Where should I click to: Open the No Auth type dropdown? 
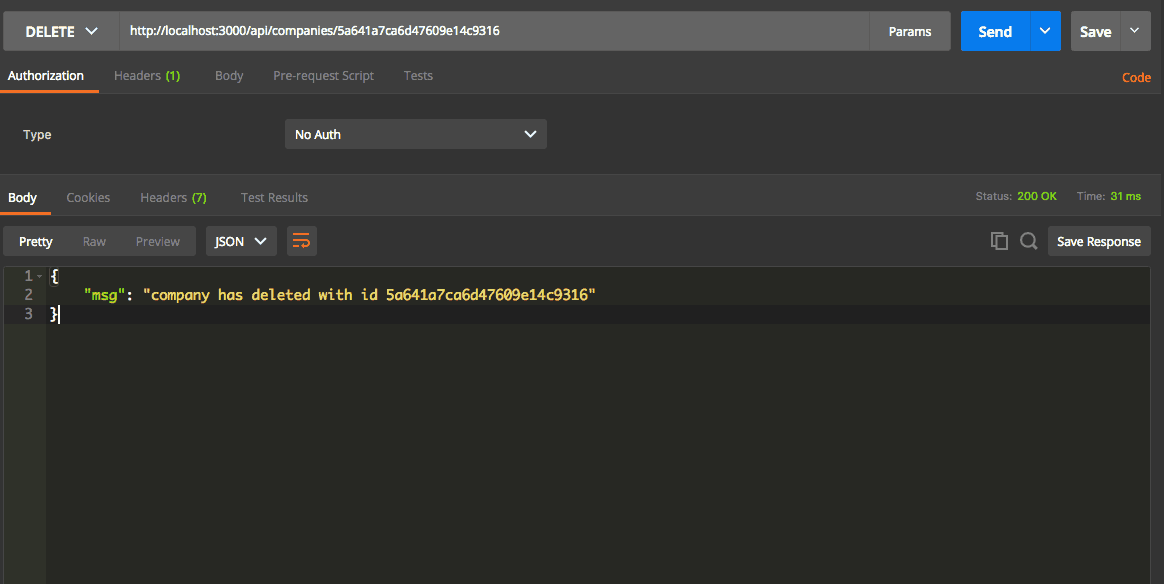pyautogui.click(x=416, y=134)
